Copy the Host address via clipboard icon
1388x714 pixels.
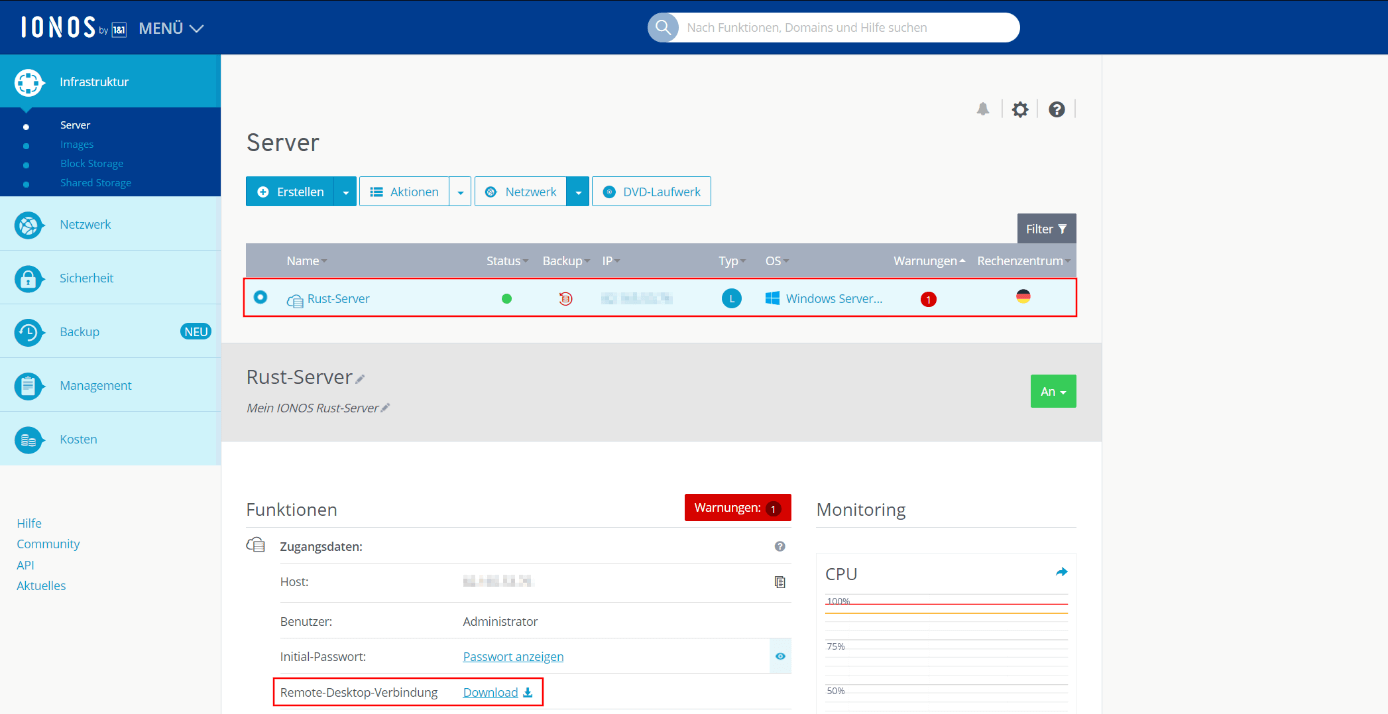click(780, 582)
